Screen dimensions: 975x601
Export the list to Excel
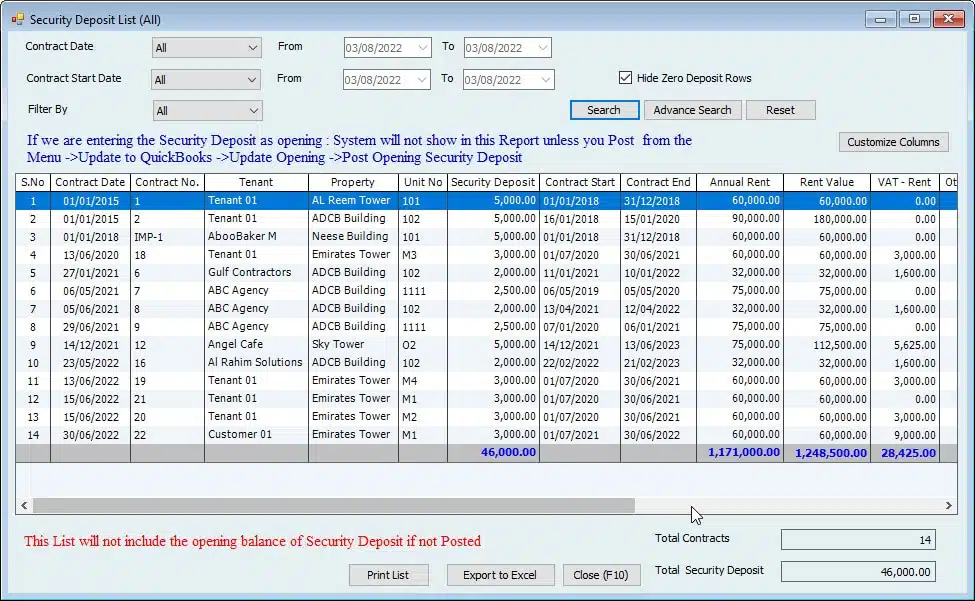click(x=499, y=575)
